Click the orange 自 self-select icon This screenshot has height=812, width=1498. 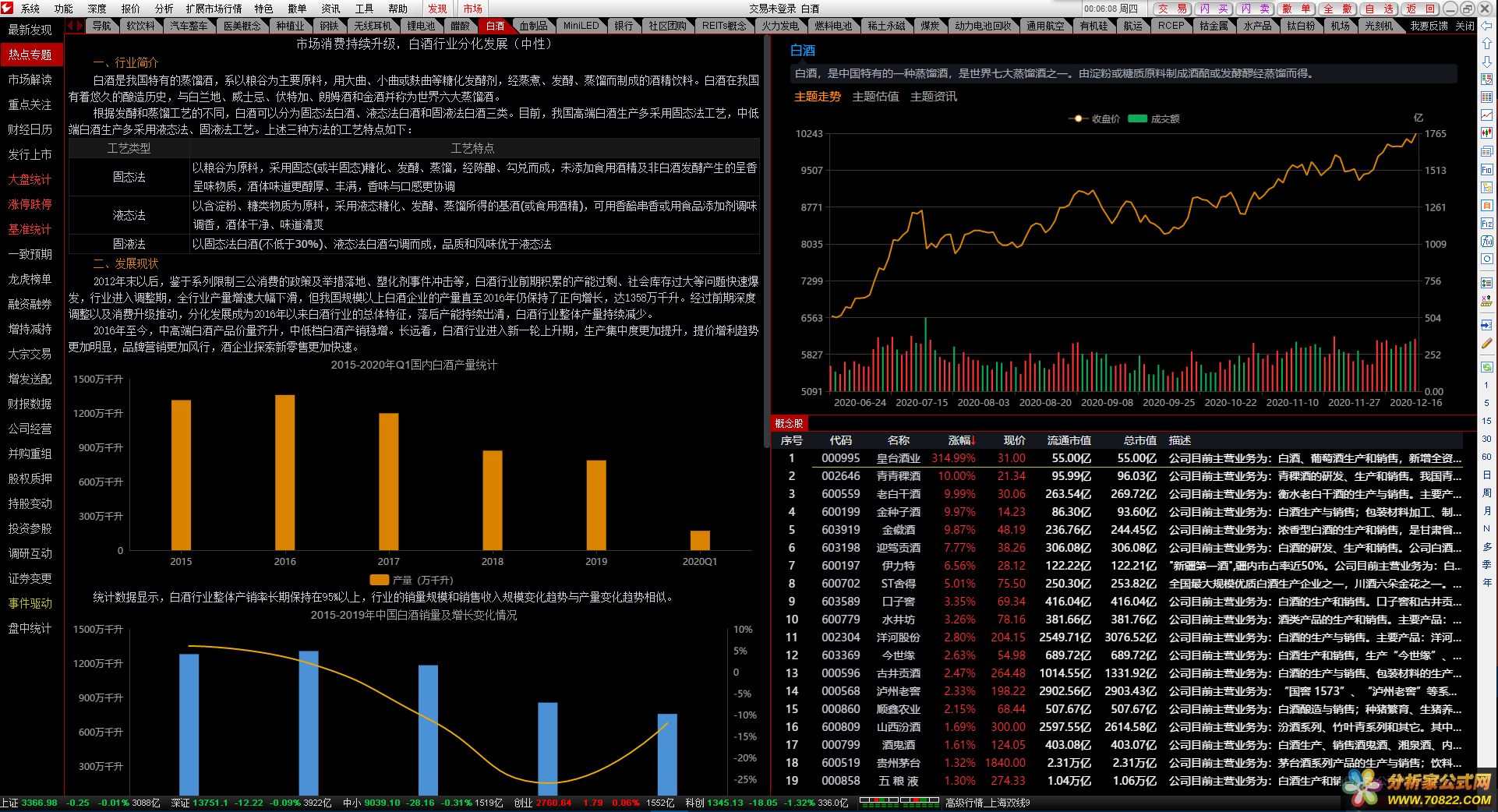(1487, 206)
